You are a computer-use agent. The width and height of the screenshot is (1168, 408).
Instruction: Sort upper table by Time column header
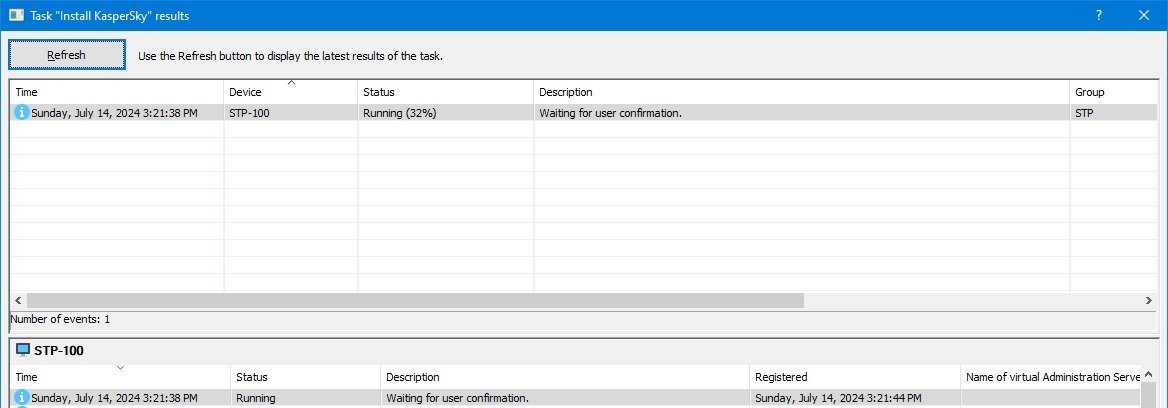tap(116, 92)
